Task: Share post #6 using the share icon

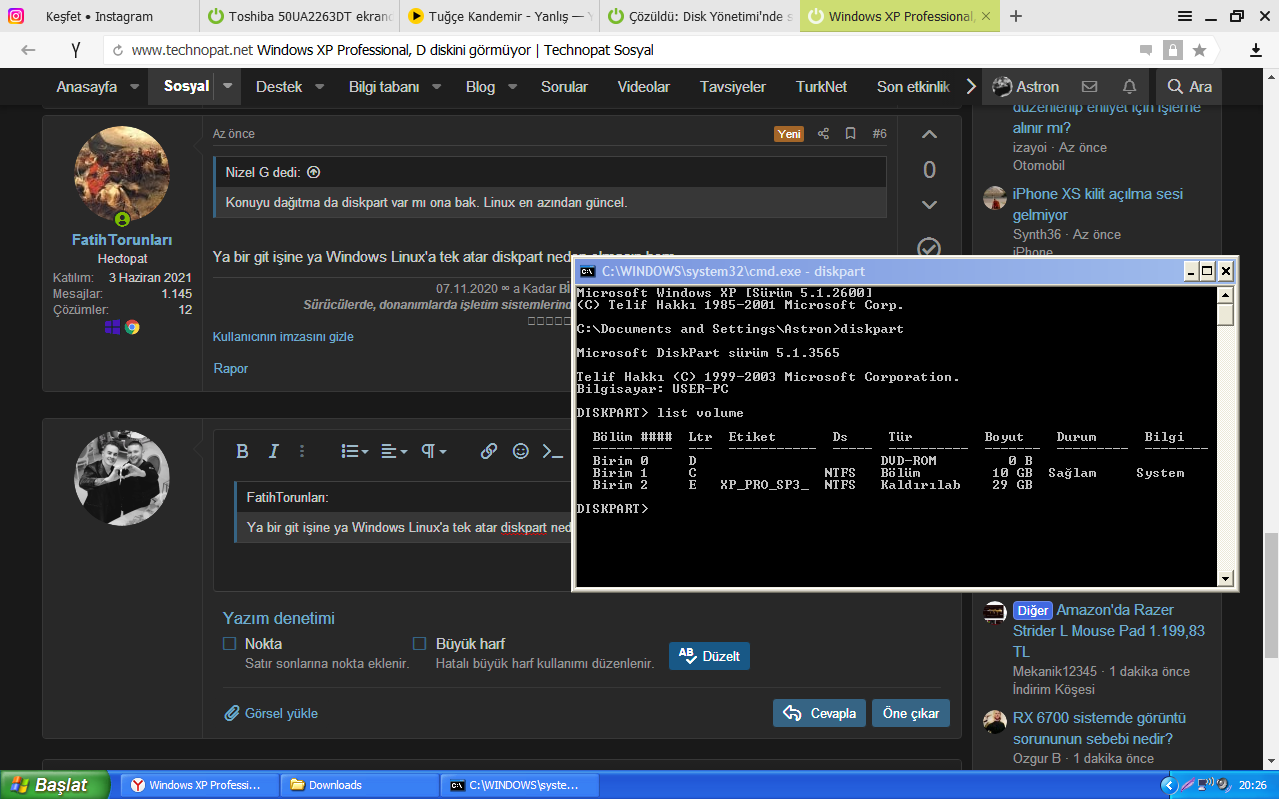Action: tap(823, 134)
